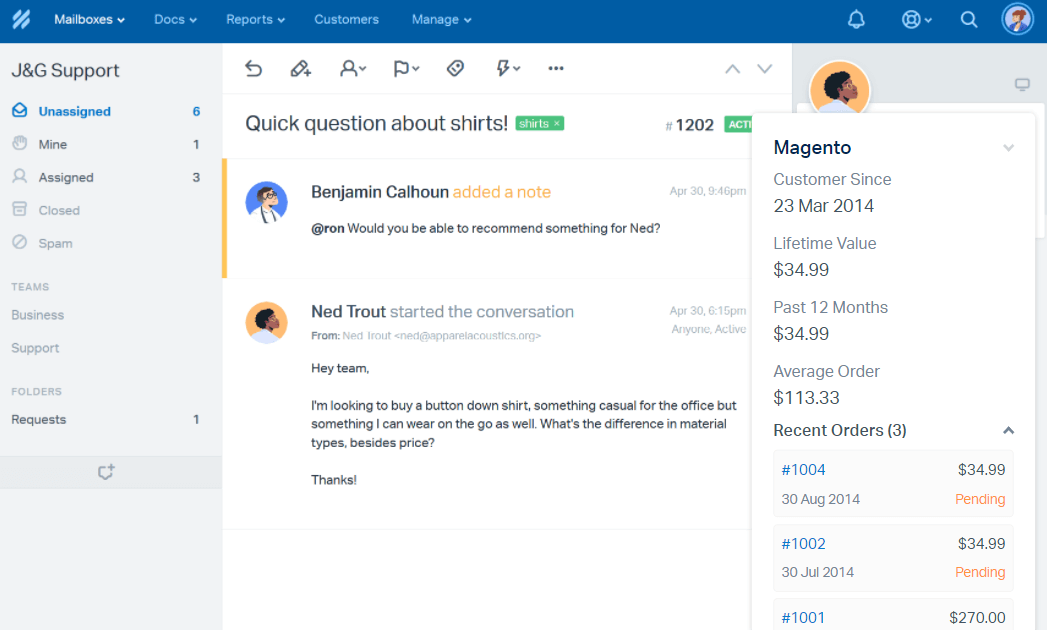Click the add note pencil icon
1047x630 pixels.
(300, 68)
